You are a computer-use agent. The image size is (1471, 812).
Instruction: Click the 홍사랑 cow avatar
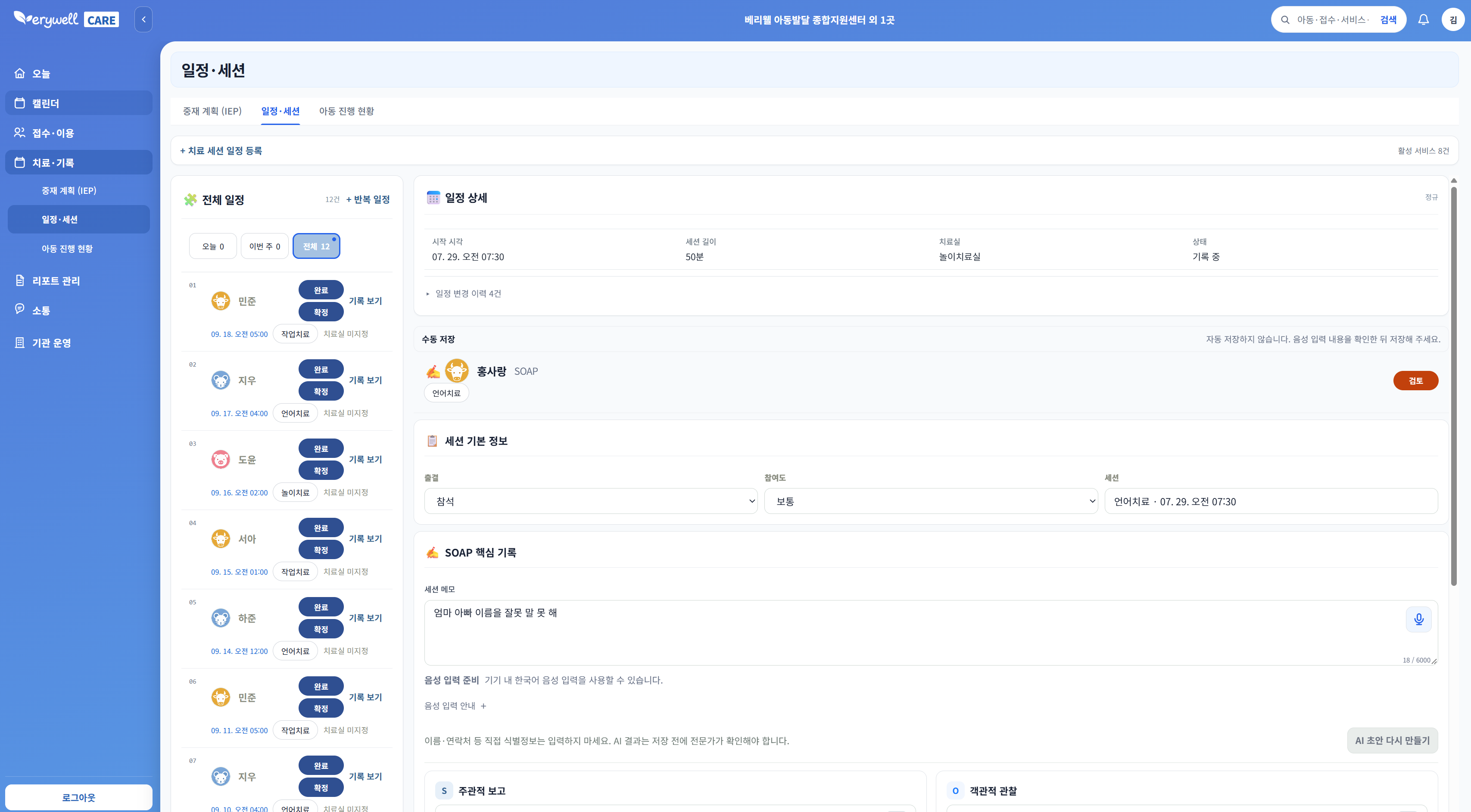click(x=457, y=371)
